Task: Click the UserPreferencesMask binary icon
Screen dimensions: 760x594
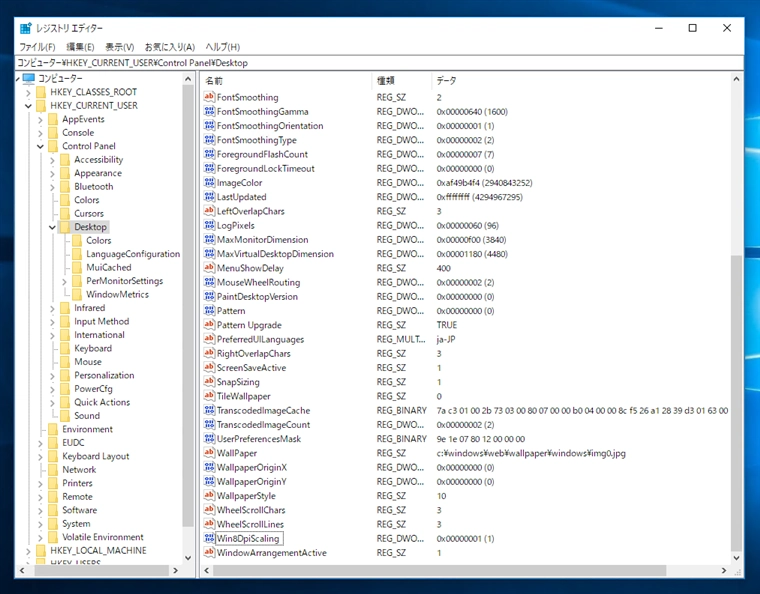Action: [209, 438]
